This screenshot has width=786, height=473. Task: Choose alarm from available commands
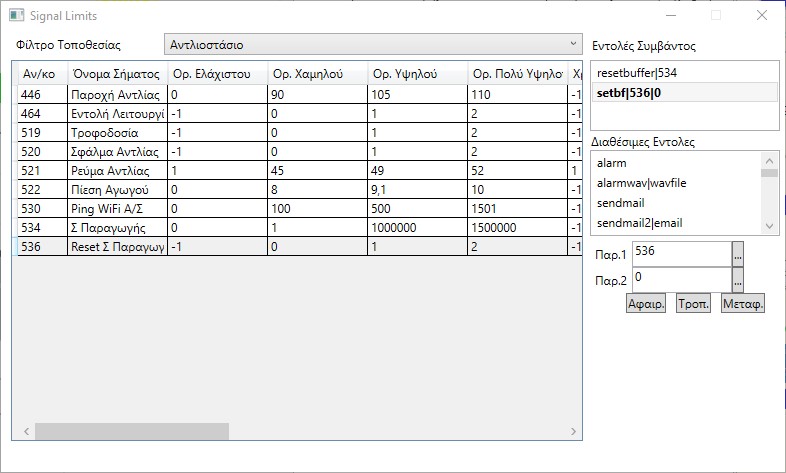(x=675, y=163)
